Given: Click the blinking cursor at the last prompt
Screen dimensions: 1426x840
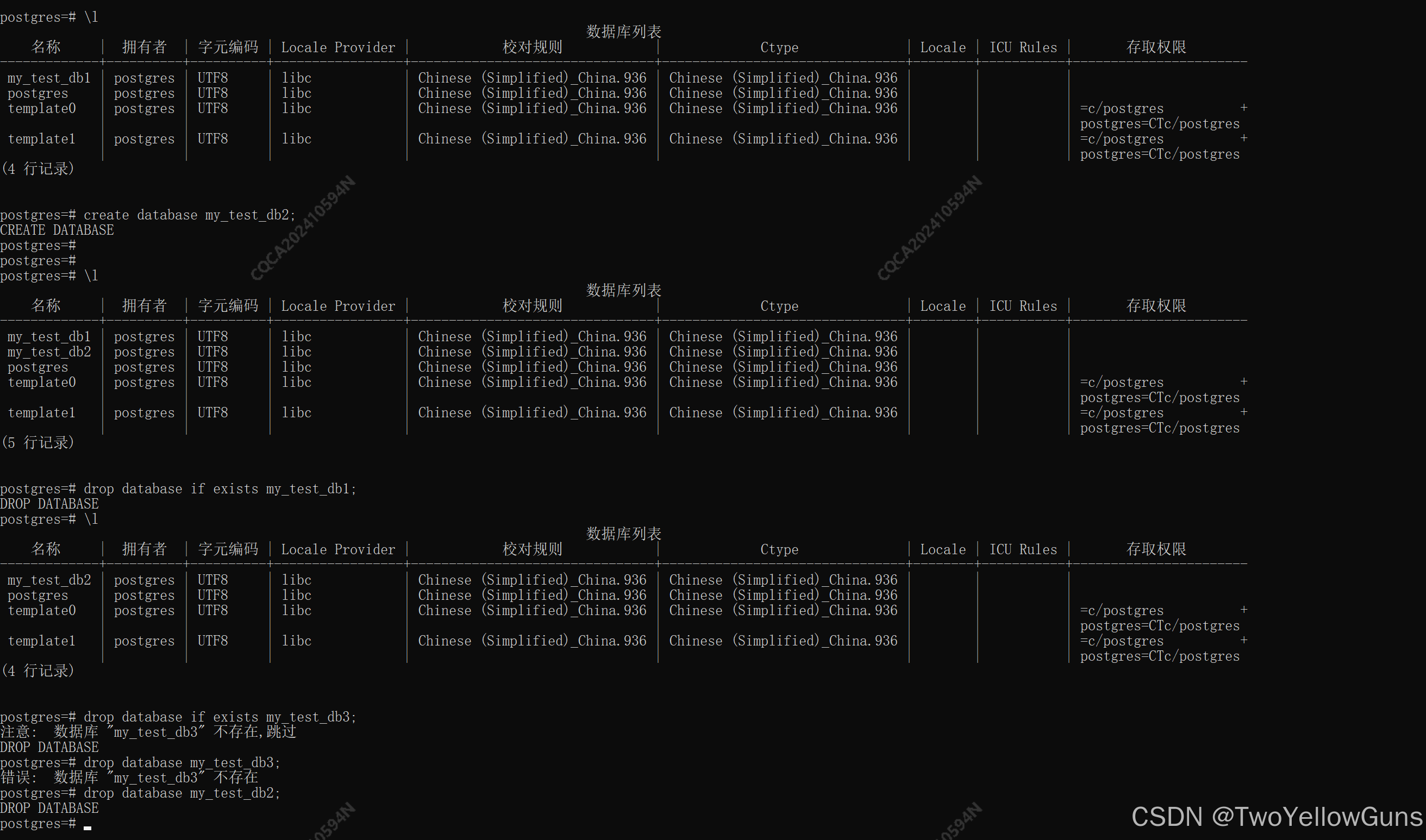Looking at the screenshot, I should point(87,828).
